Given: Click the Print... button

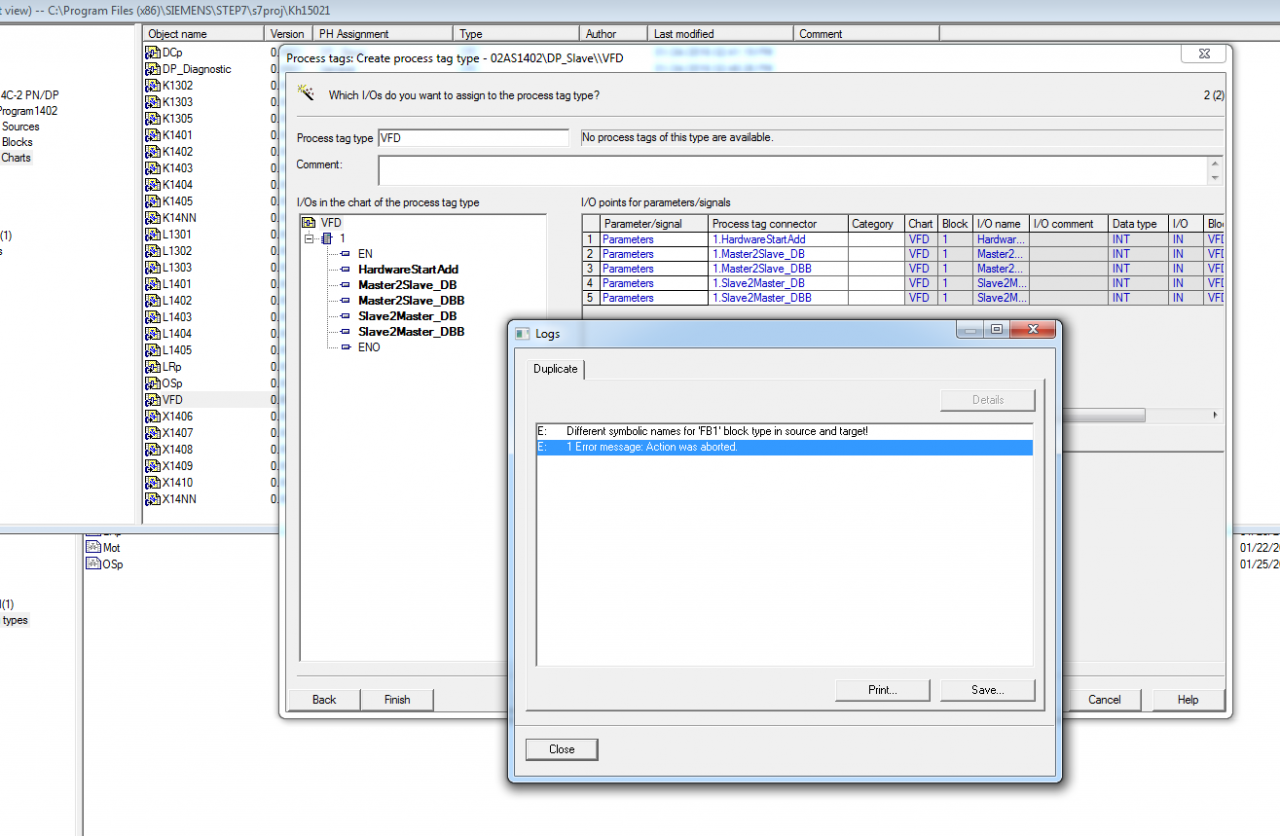Looking at the screenshot, I should 882,690.
